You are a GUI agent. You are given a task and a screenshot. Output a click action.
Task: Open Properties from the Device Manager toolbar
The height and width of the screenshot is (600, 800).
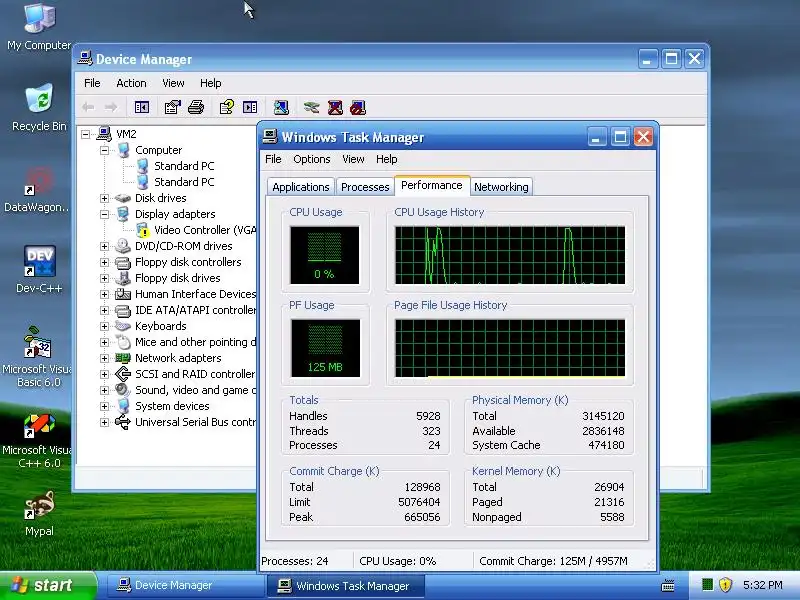coord(172,107)
